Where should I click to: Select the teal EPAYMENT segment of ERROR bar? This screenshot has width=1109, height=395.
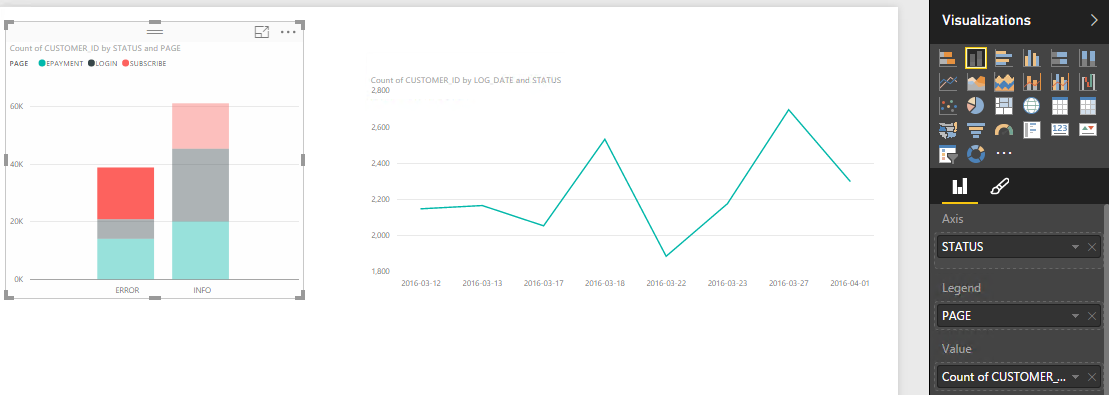[125, 258]
